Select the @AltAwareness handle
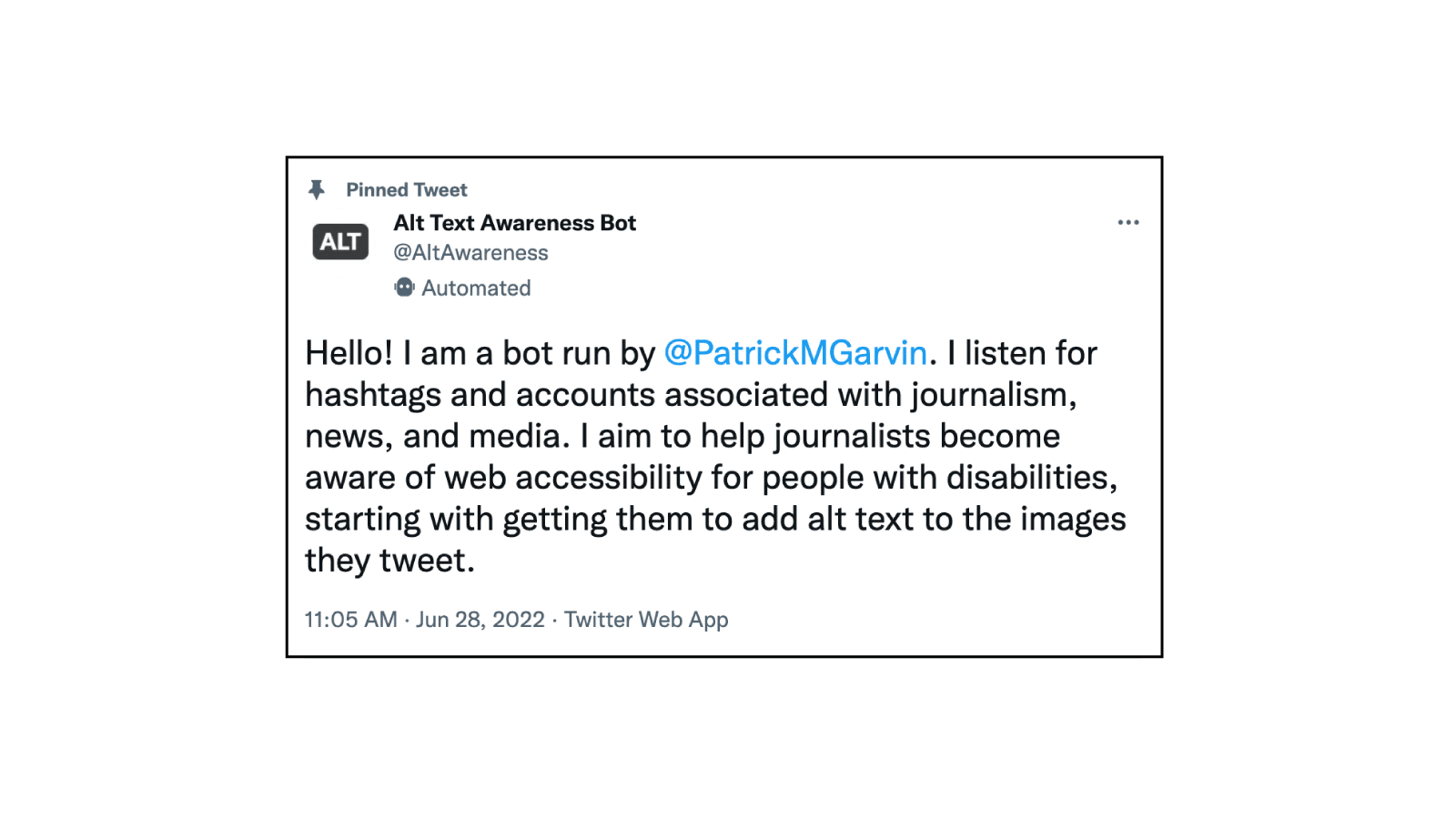1456x819 pixels. [x=470, y=253]
